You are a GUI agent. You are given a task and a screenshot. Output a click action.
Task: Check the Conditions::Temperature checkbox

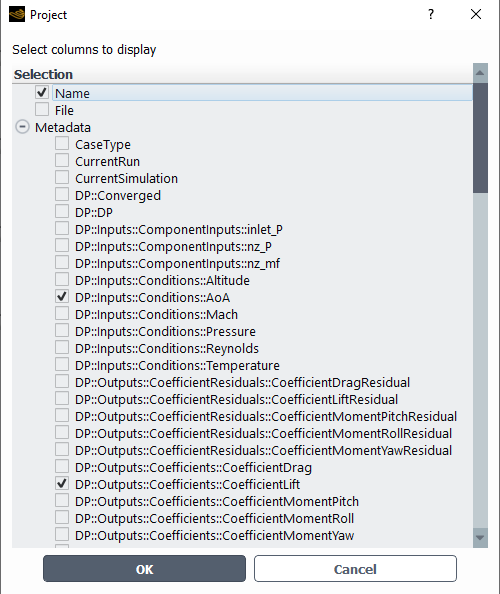pyautogui.click(x=62, y=365)
